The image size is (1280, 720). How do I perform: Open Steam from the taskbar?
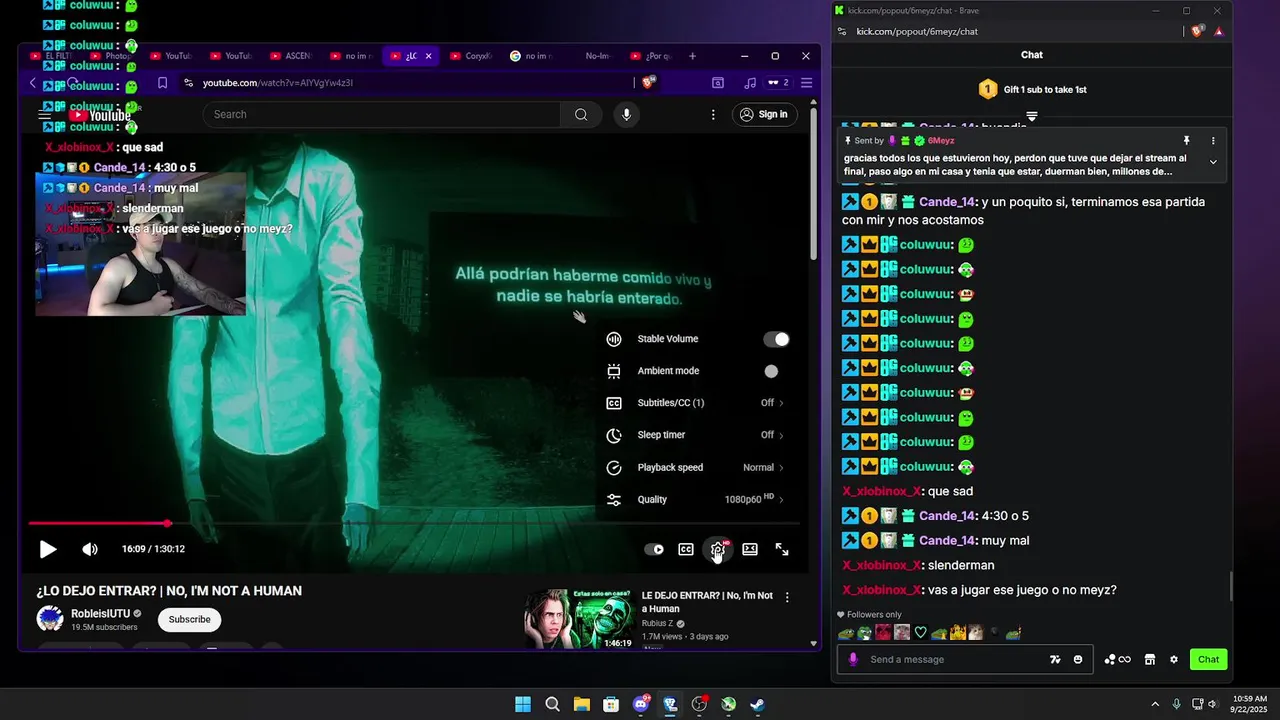[x=758, y=704]
